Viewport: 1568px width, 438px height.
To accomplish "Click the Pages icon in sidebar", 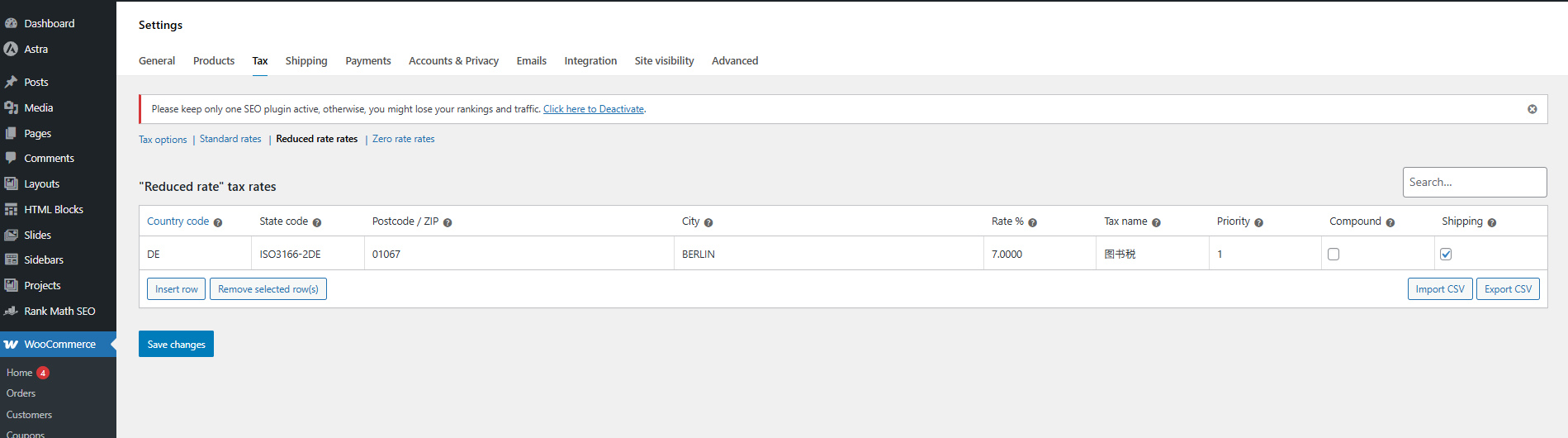I will pyautogui.click(x=11, y=133).
